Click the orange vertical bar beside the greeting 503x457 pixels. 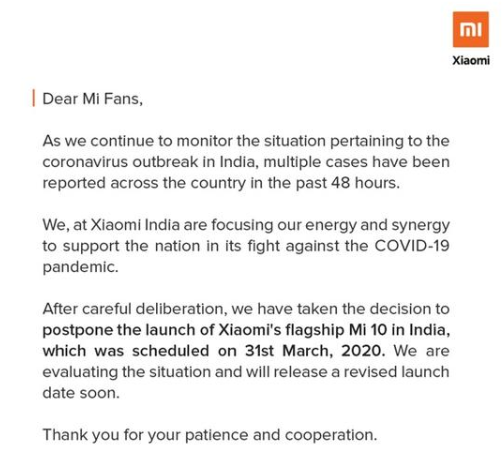[x=34, y=98]
